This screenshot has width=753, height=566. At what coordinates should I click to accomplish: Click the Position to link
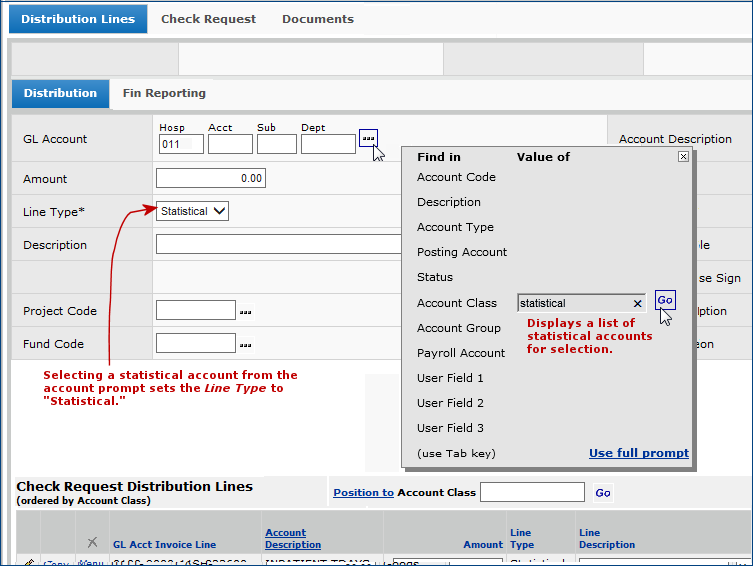point(363,493)
